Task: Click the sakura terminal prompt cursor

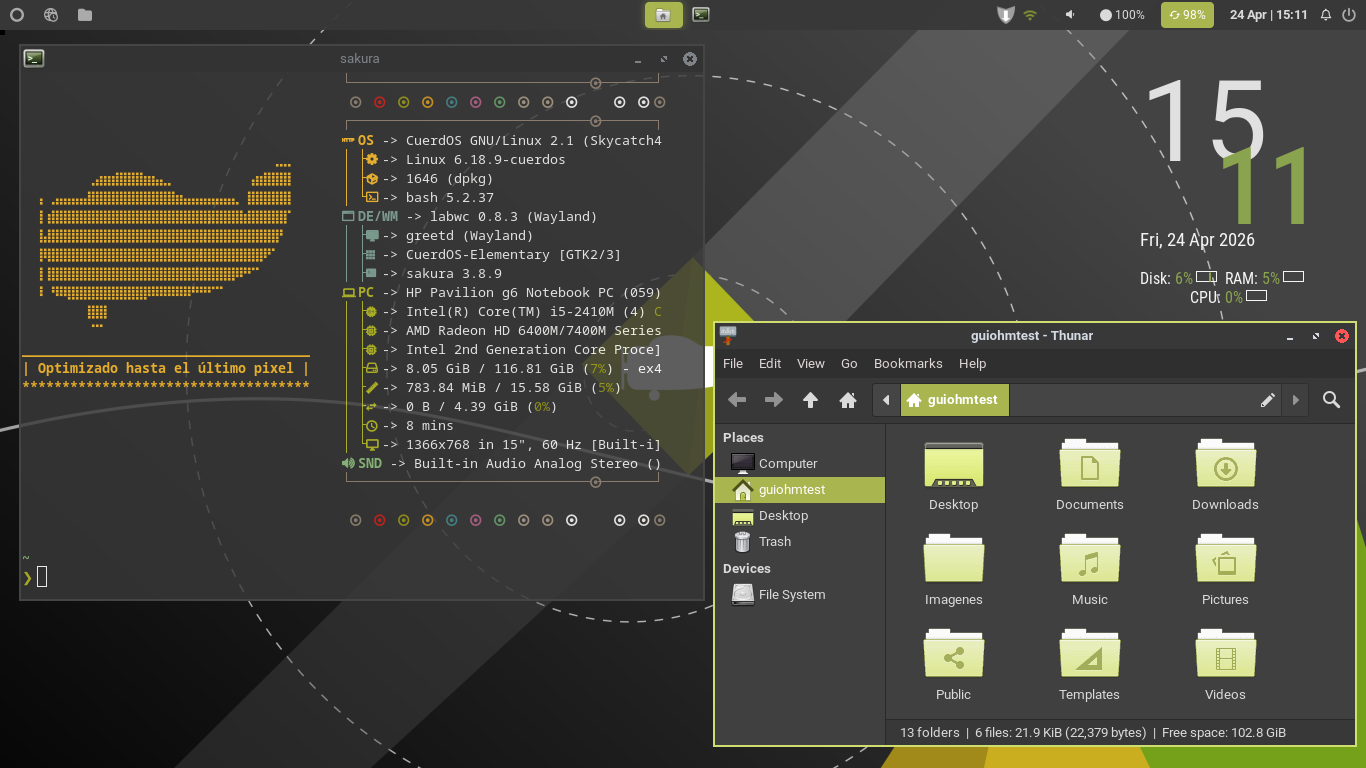Action: tap(42, 577)
